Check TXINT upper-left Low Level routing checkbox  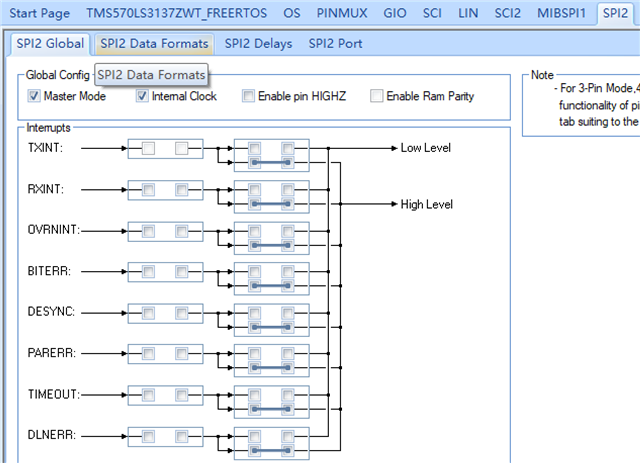click(x=254, y=148)
